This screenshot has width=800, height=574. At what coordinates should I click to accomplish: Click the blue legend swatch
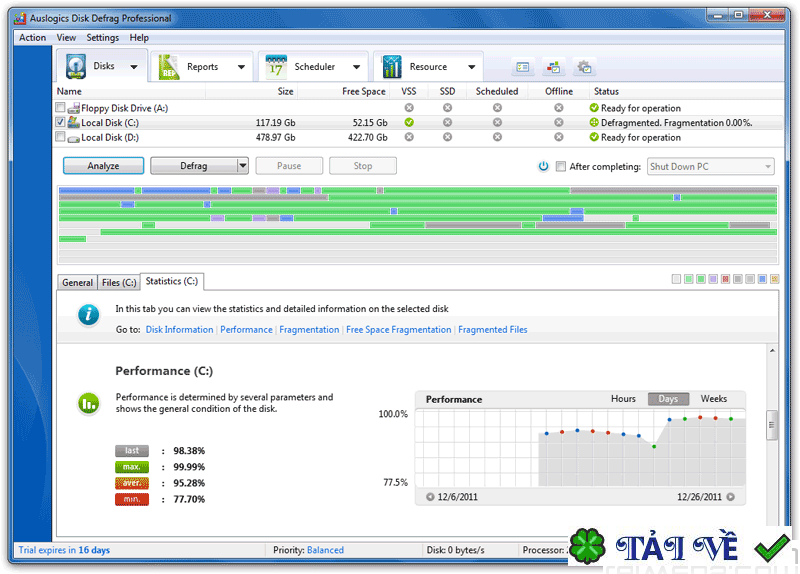tap(762, 279)
